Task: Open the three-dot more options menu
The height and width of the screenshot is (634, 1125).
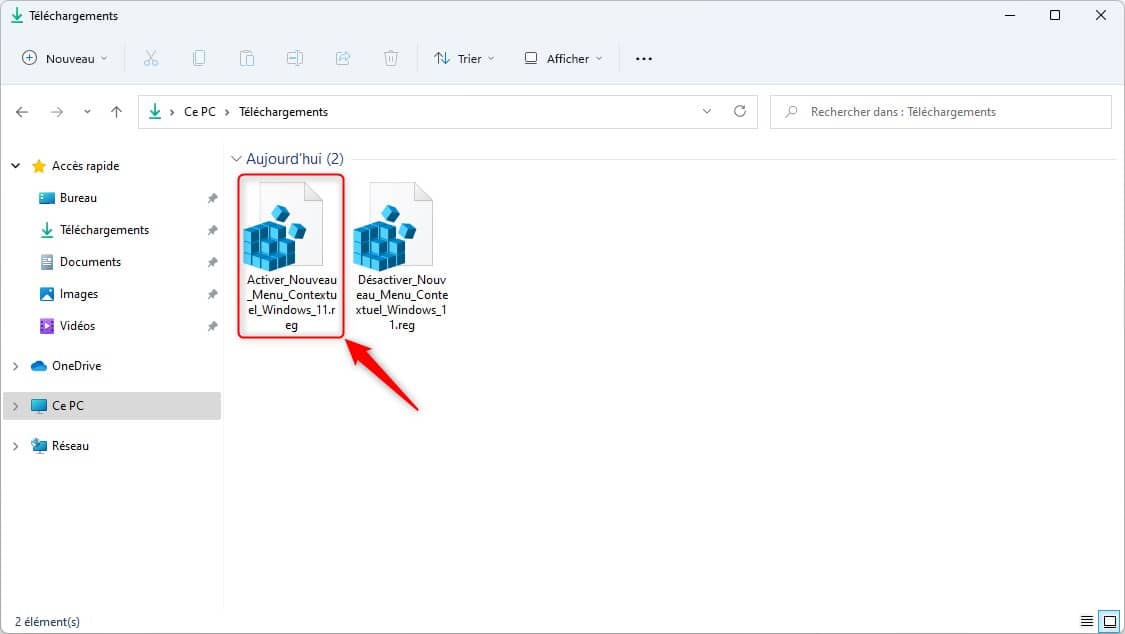Action: click(x=644, y=59)
